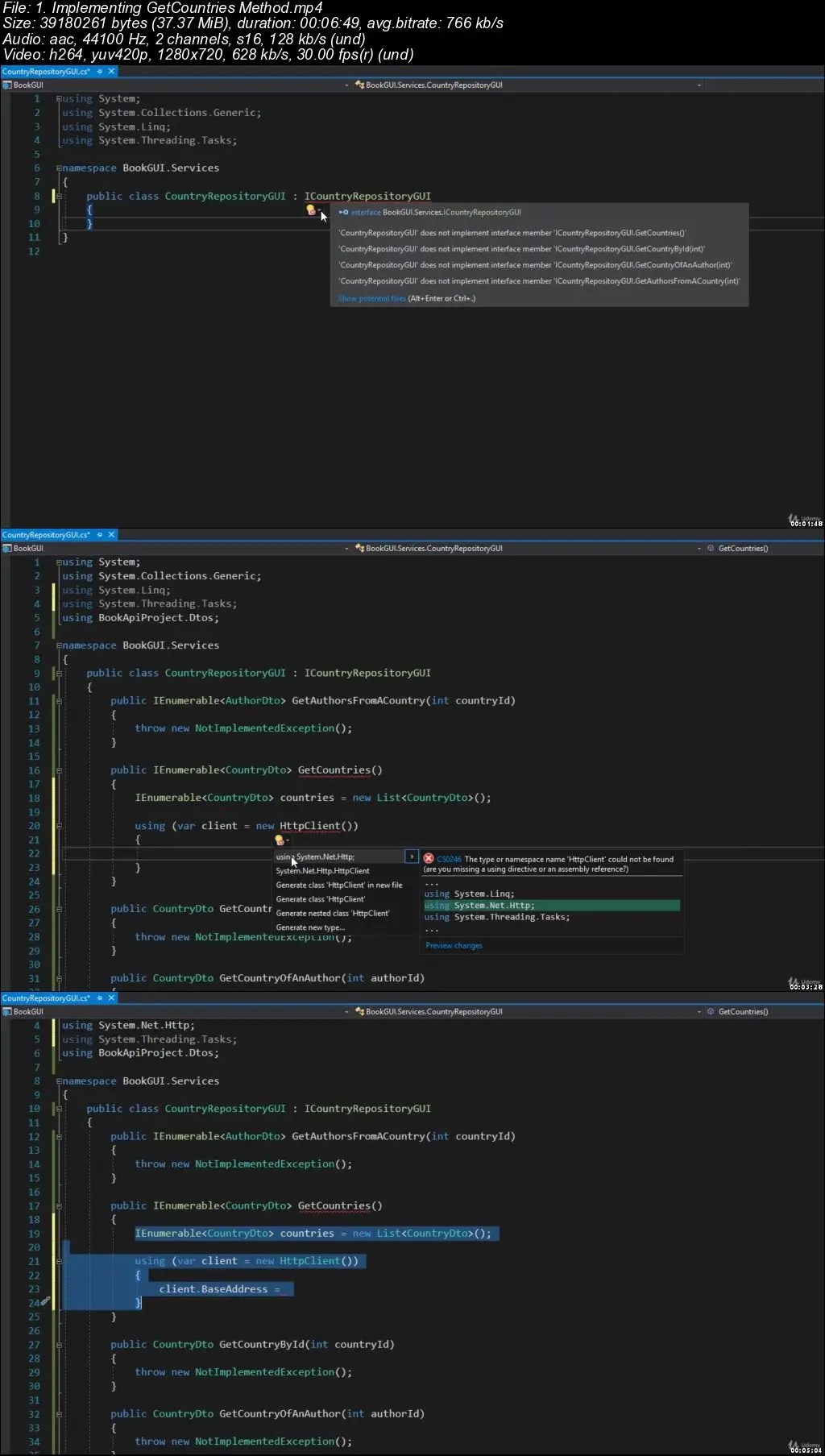Collapse GetAuthorsFromACountry at line 11 in the 00:03:28 frame
The image size is (825, 1456).
pos(59,701)
